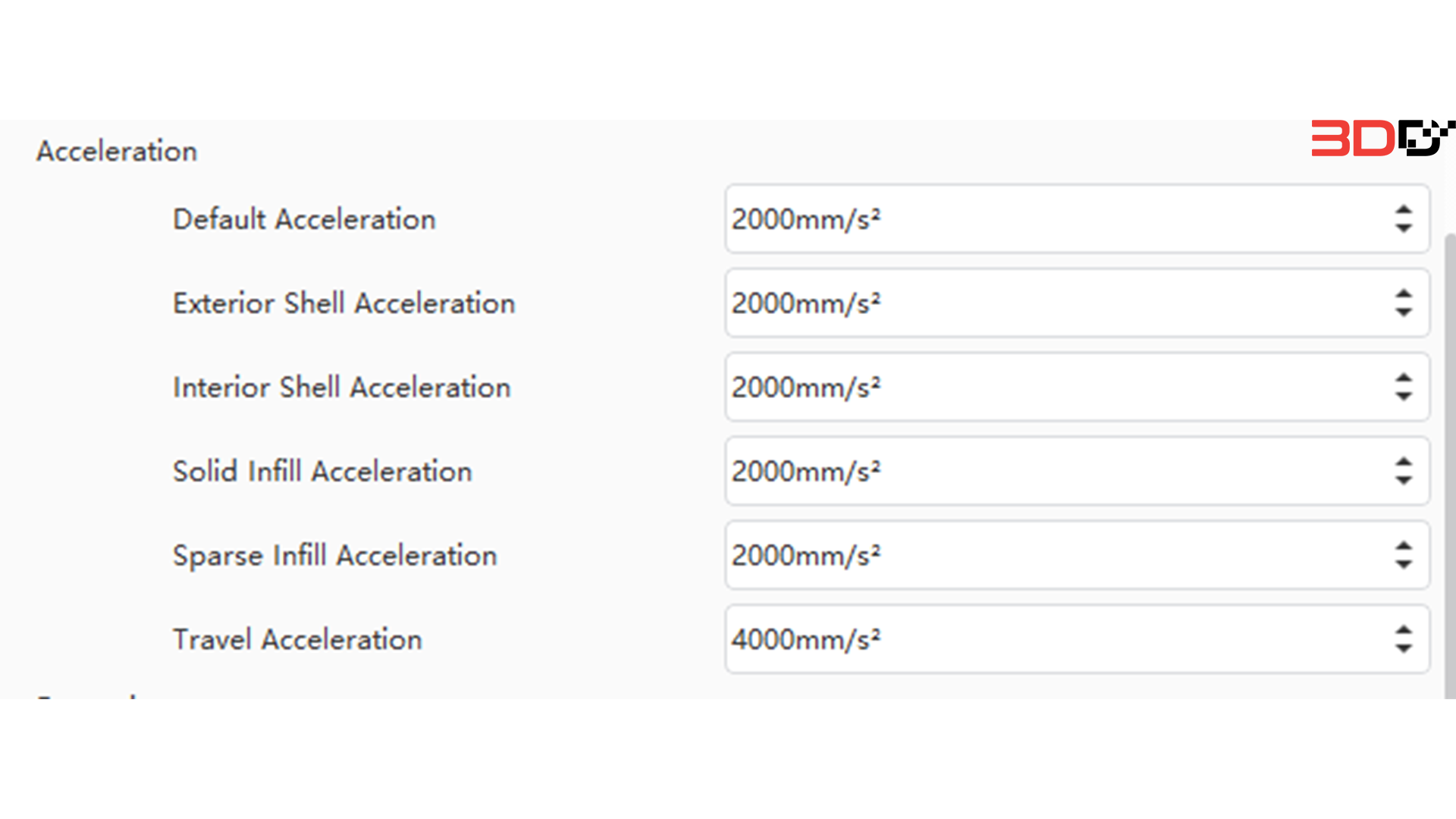1456x819 pixels.
Task: Increase Travel Acceleration using its up arrow
Action: 1405,630
